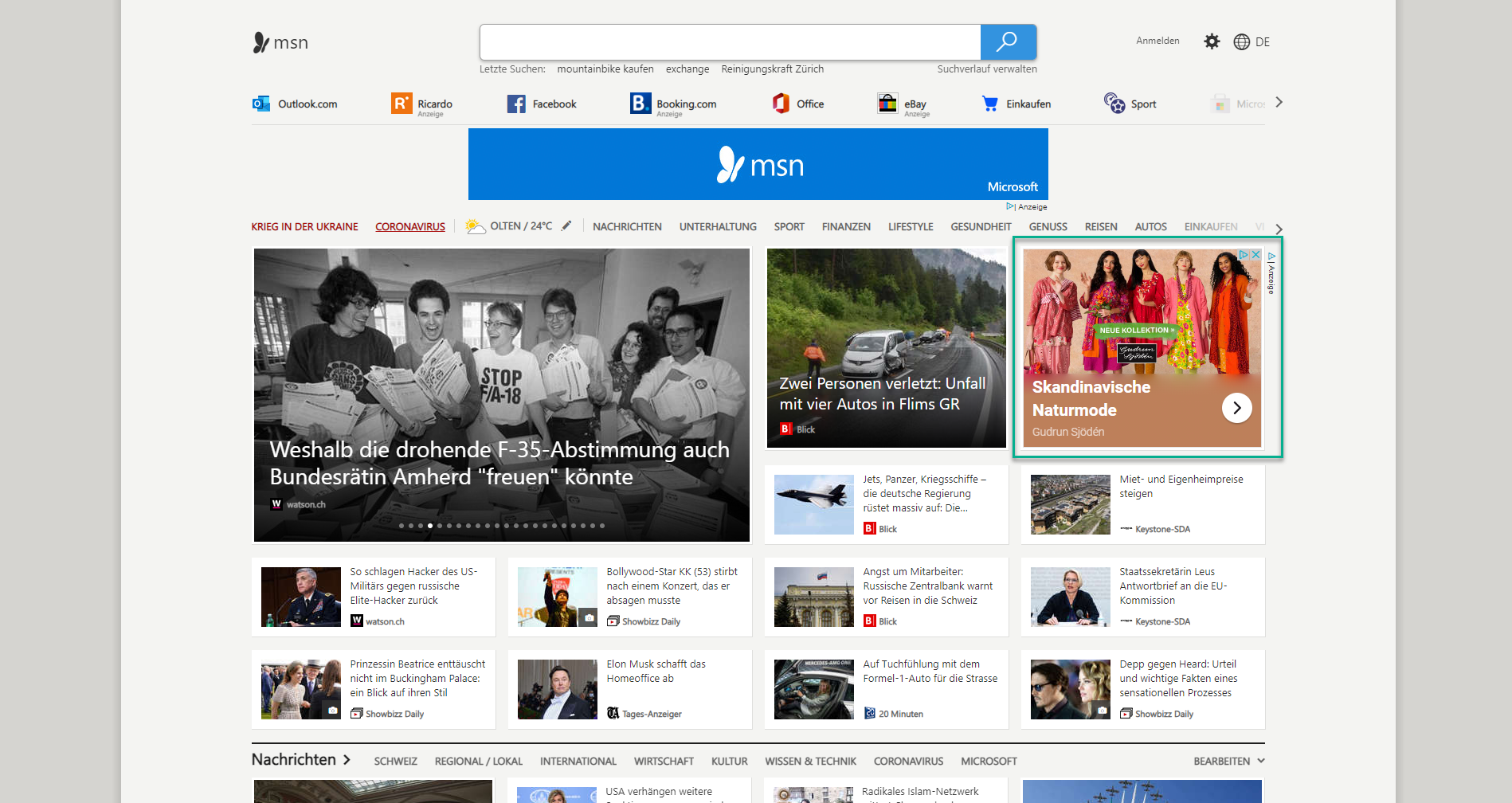This screenshot has height=803, width=1512.
Task: Open the SCHWEIZ news subsection
Action: click(395, 762)
